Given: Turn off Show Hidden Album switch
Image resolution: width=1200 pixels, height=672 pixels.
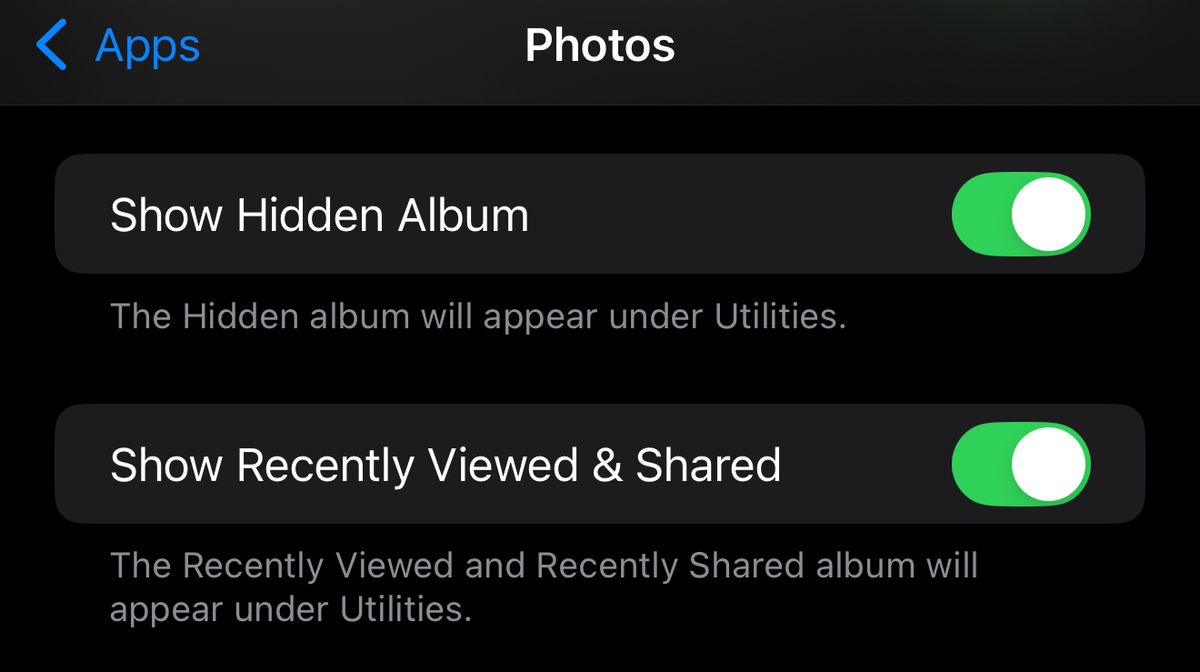Looking at the screenshot, I should [x=1020, y=214].
